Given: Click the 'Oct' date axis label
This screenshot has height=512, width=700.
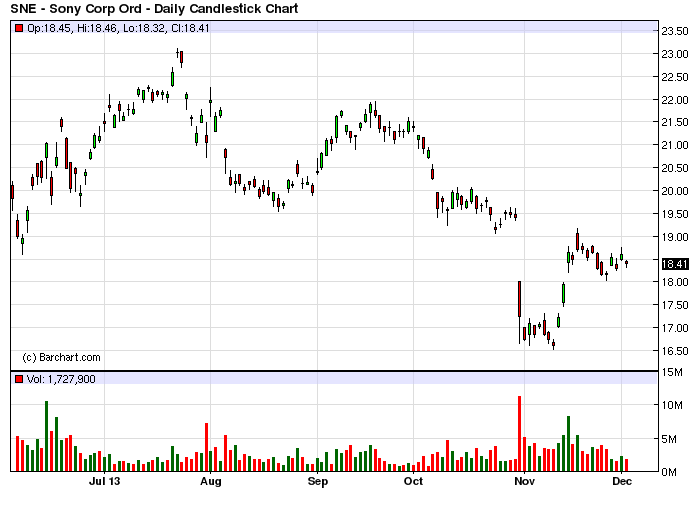Looking at the screenshot, I should pyautogui.click(x=413, y=481).
